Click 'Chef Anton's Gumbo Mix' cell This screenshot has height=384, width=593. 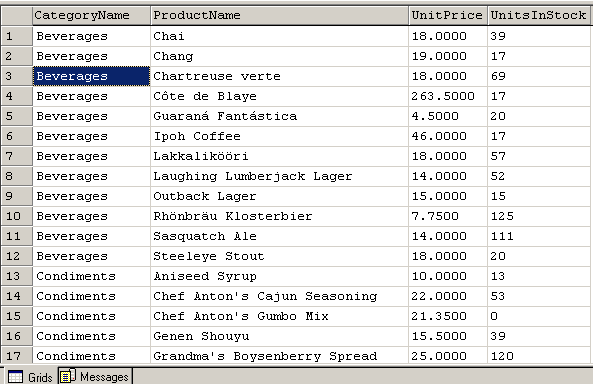pyautogui.click(x=279, y=316)
